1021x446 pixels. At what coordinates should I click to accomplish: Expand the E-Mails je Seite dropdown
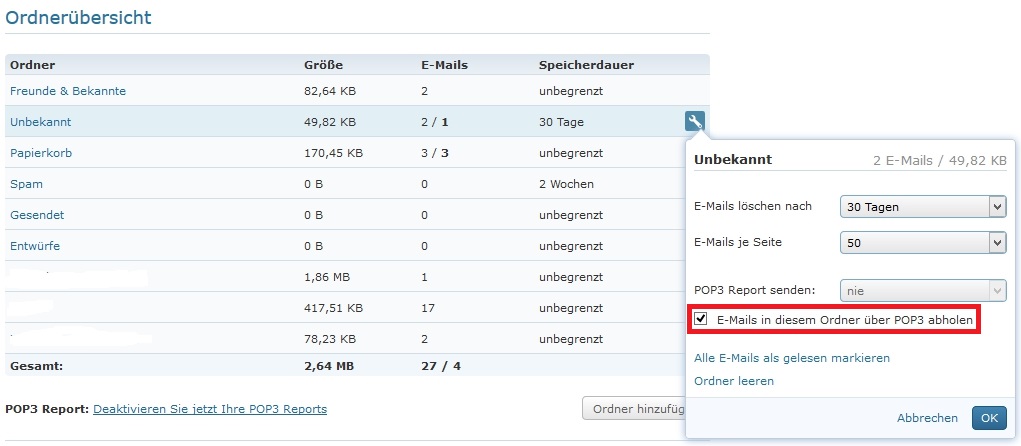[922, 243]
